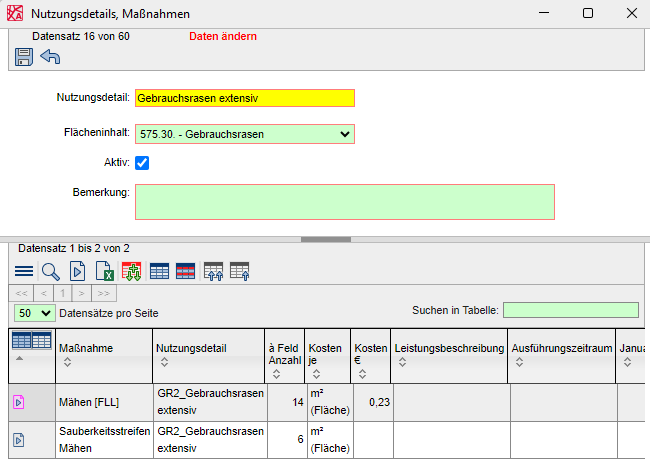Image resolution: width=650 pixels, height=476 pixels.
Task: Toggle the Aktiv checkbox
Action: (x=142, y=163)
